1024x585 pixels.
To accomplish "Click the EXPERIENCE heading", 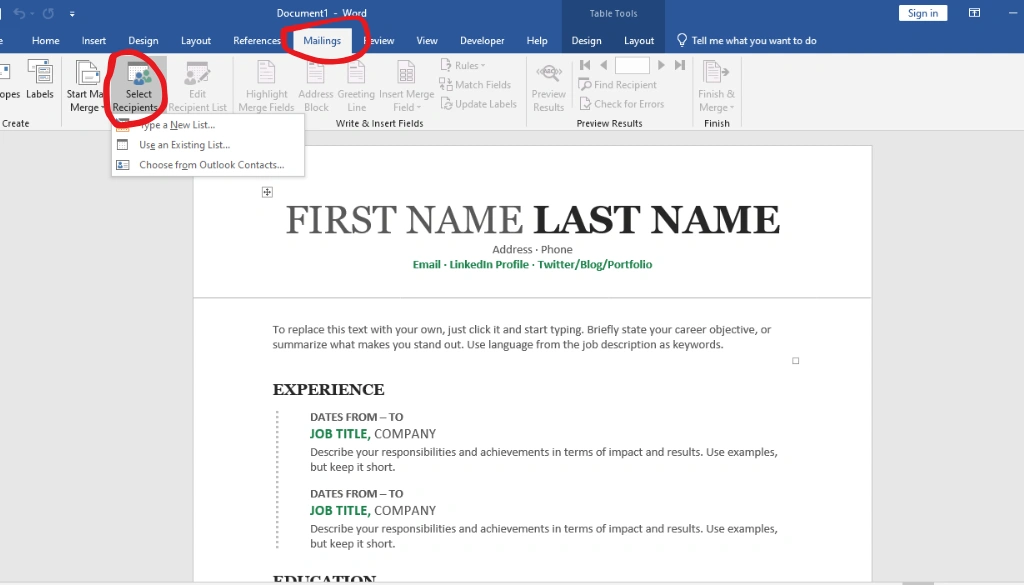I will coord(328,390).
